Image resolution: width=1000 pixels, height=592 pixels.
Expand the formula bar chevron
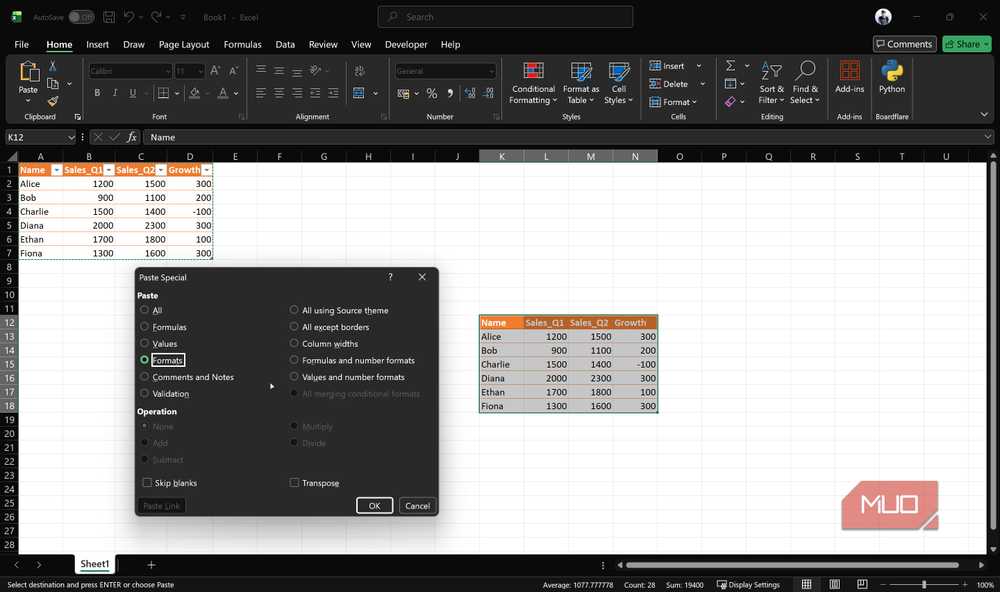987,137
